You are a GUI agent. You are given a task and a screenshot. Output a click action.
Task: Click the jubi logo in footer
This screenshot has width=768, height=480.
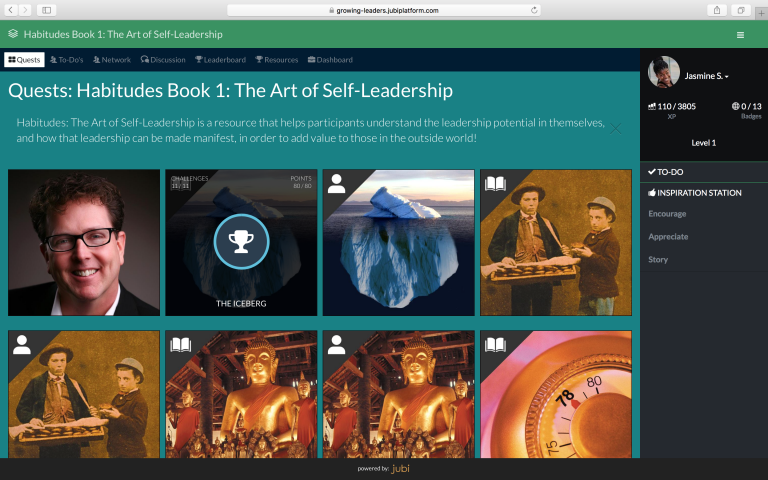point(400,469)
